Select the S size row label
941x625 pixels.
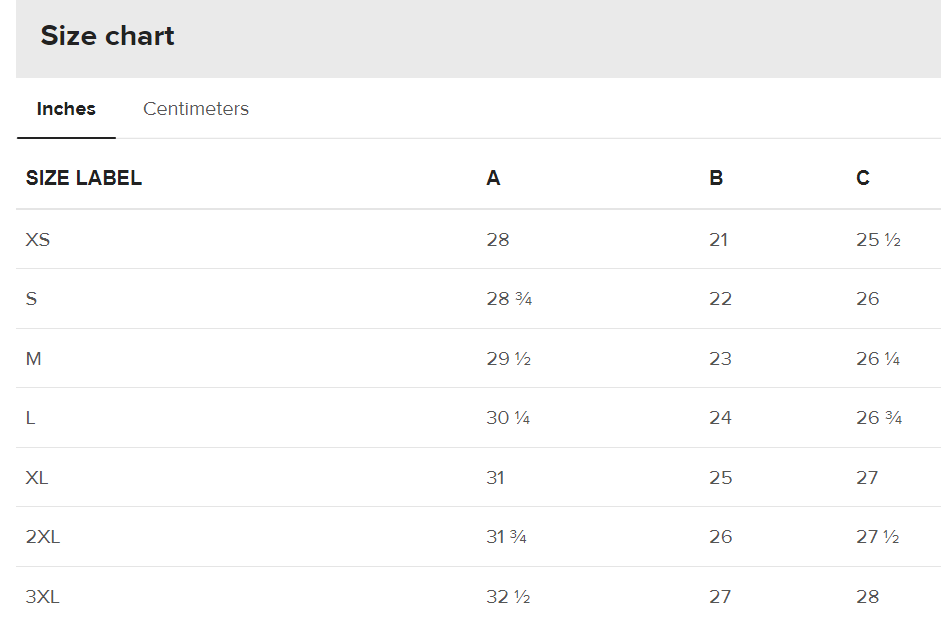(32, 299)
